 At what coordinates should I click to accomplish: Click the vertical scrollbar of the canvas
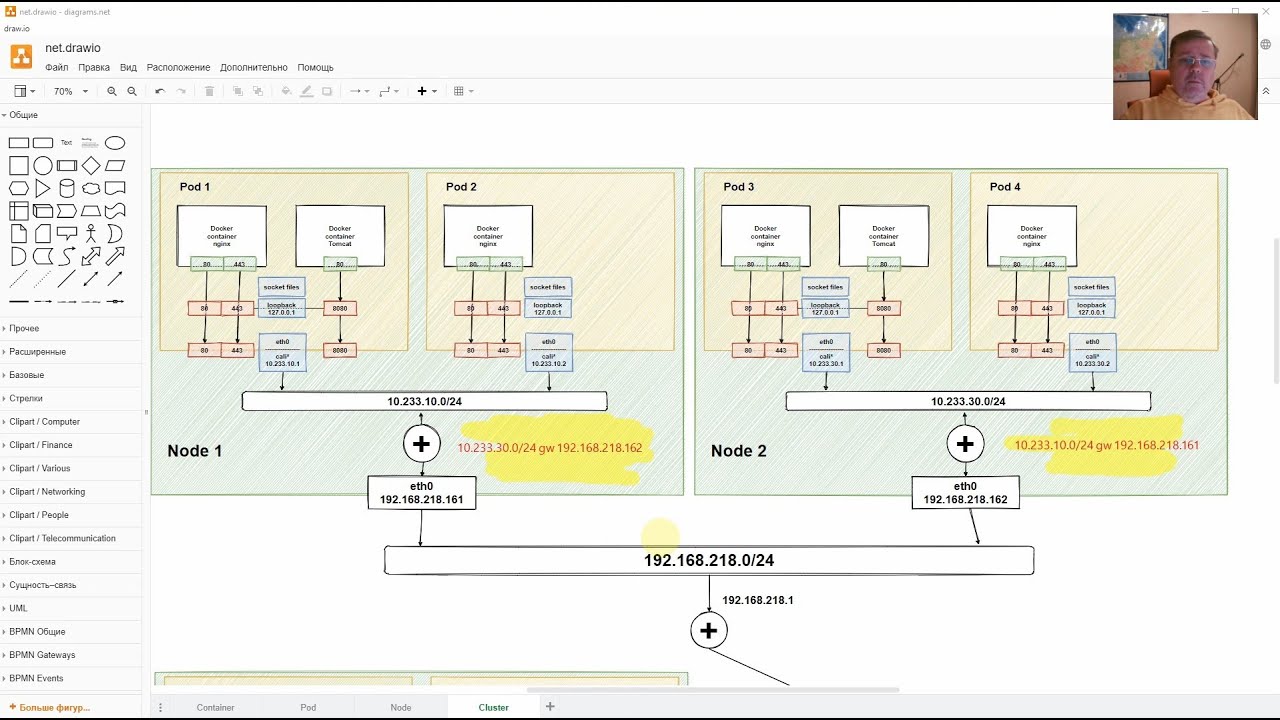[x=1276, y=310]
